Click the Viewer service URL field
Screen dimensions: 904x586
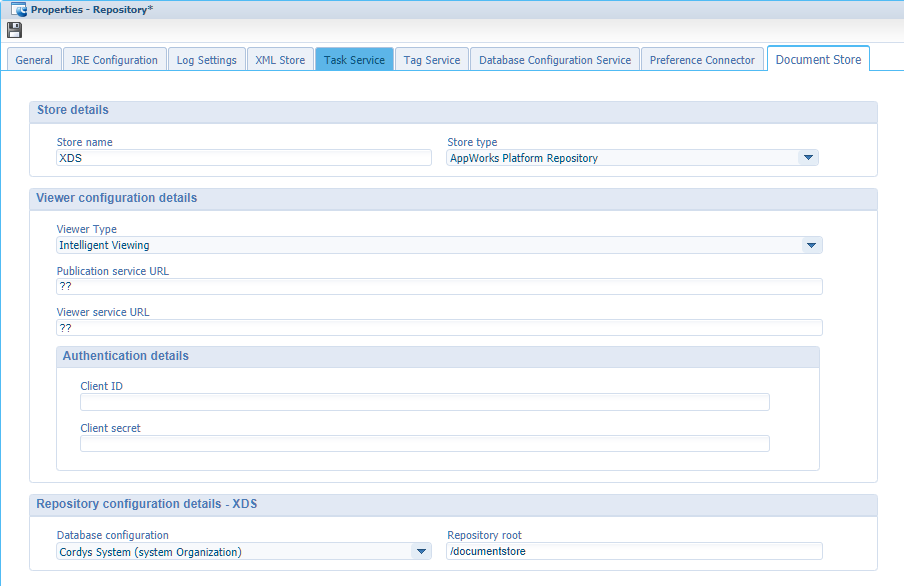coord(439,328)
